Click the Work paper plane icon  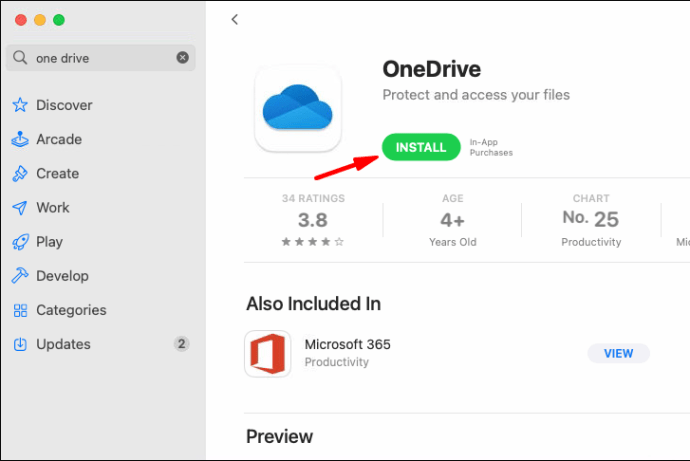20,208
